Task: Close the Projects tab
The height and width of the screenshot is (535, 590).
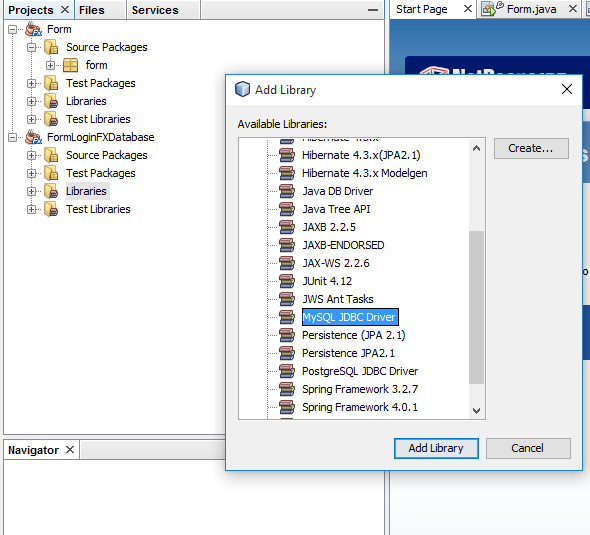Action: [65, 9]
